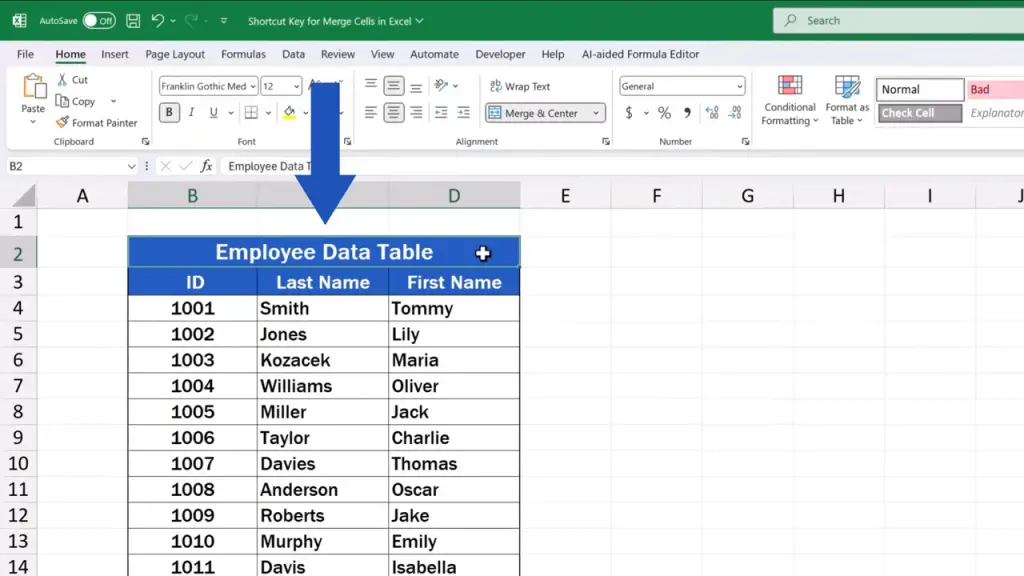Image resolution: width=1024 pixels, height=576 pixels.
Task: Toggle Bold formatting button
Action: [x=169, y=113]
